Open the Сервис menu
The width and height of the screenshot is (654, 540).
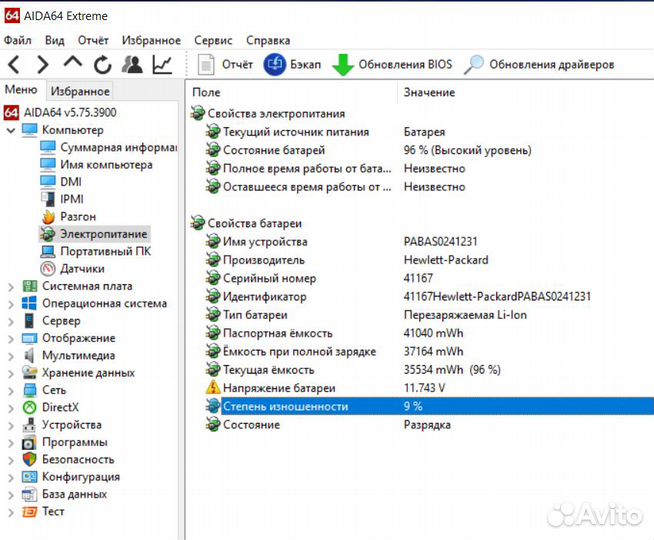tap(213, 40)
